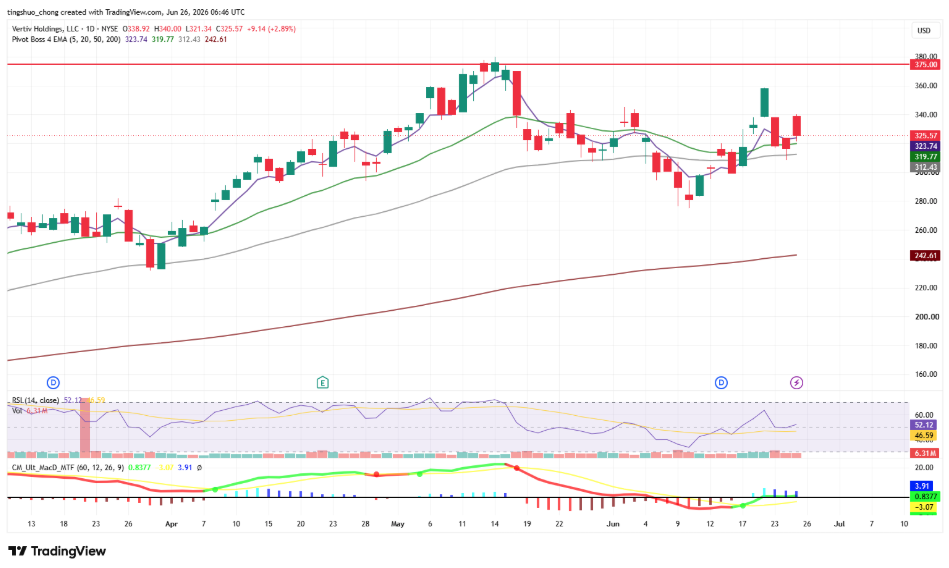Image resolution: width=949 pixels, height=568 pixels.
Task: Click the 260.00 price scale label
Action: coord(926,230)
